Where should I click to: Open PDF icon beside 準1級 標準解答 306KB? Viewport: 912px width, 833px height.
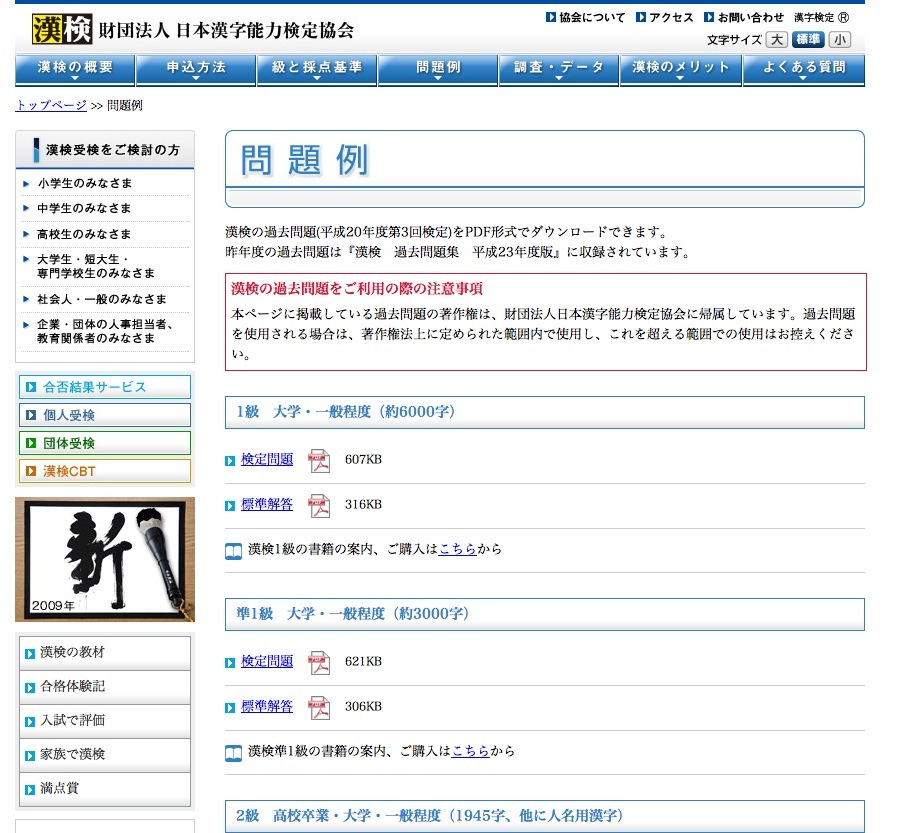click(319, 707)
